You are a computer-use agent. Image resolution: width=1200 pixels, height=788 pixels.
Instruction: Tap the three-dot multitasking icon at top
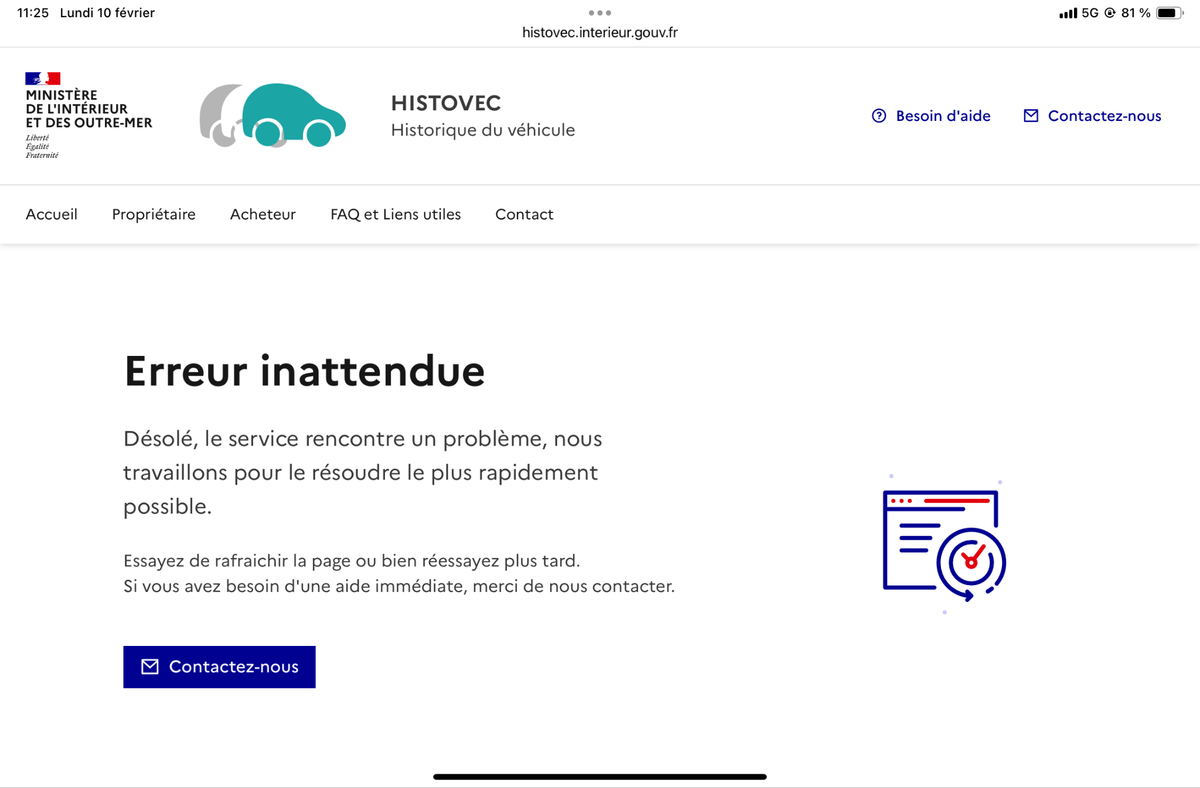(600, 13)
